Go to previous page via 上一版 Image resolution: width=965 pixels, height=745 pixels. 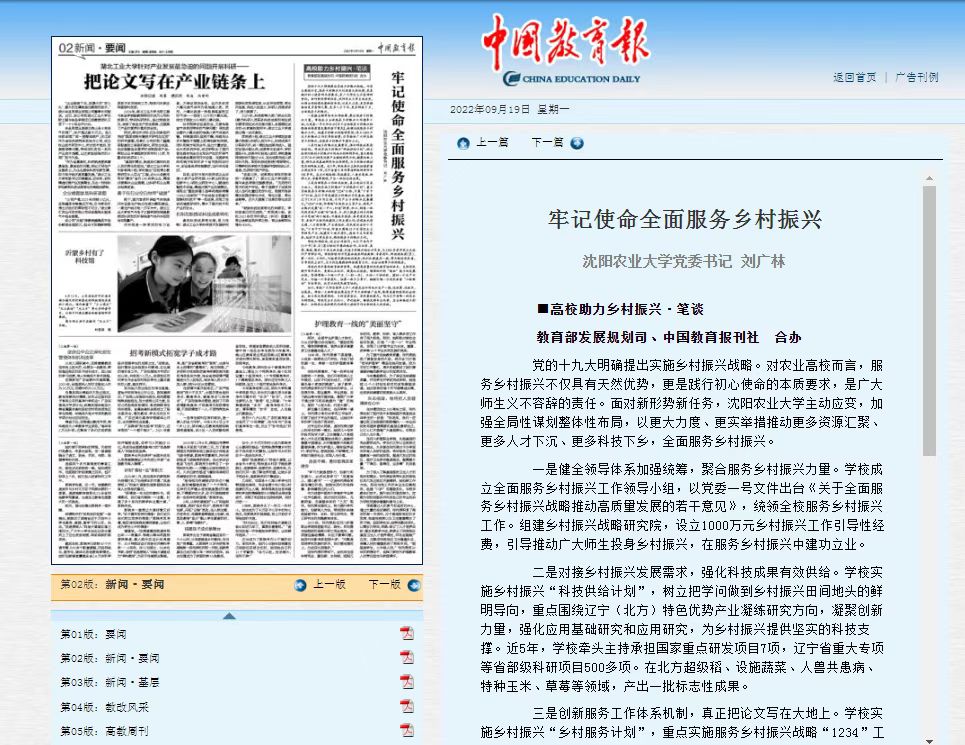[x=329, y=584]
